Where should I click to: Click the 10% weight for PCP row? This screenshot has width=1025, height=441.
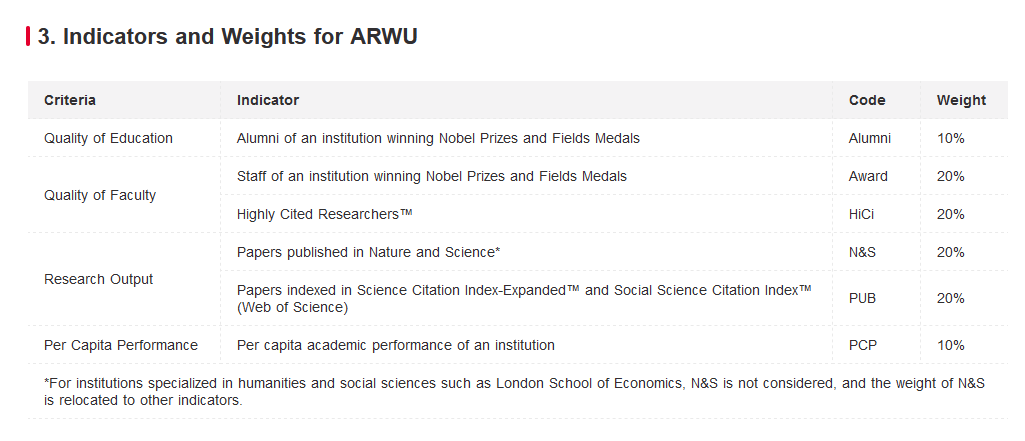950,345
